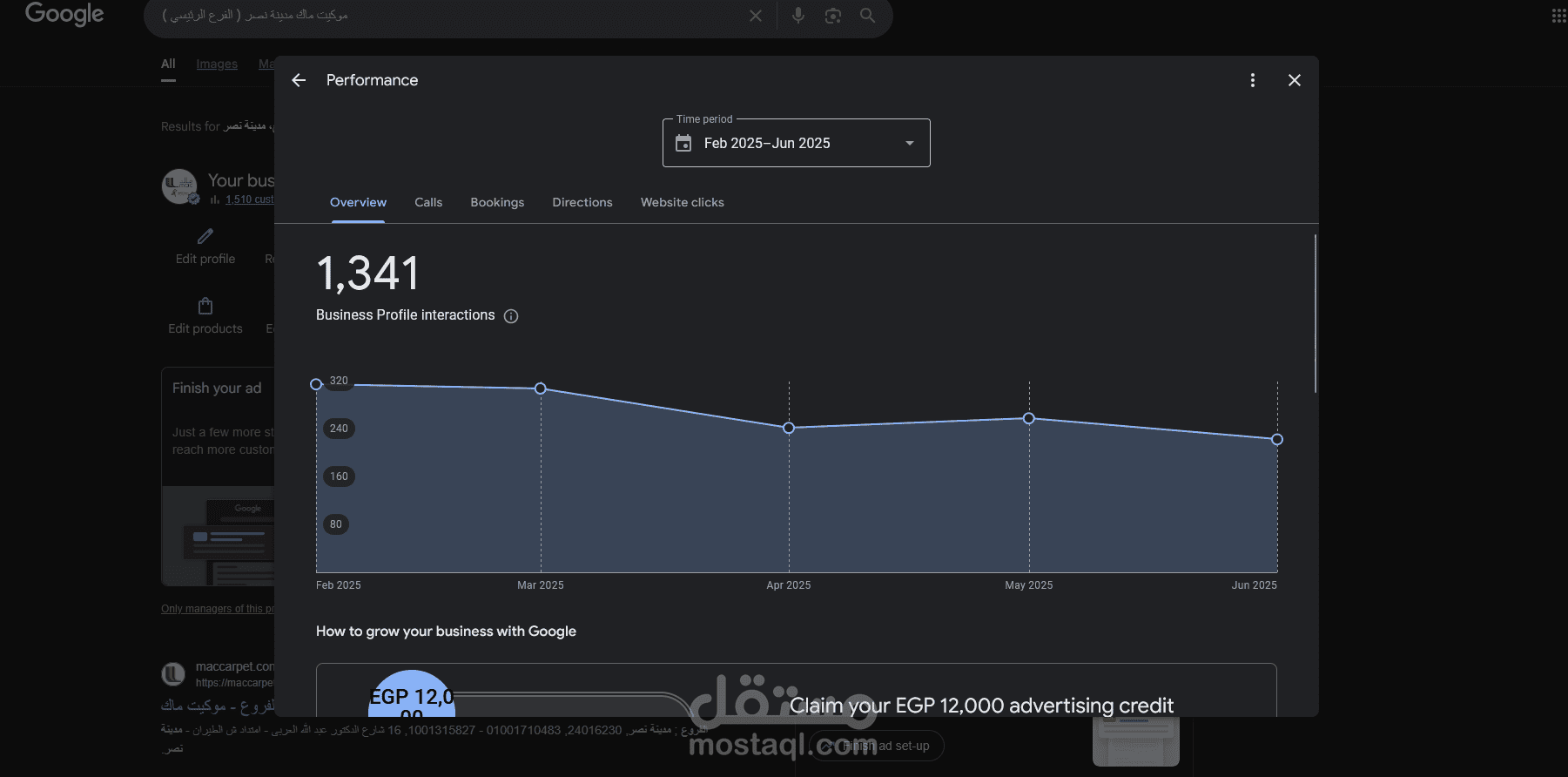Screen dimensions: 1568x777
Task: Click the 240 y-axis label
Action: point(339,429)
